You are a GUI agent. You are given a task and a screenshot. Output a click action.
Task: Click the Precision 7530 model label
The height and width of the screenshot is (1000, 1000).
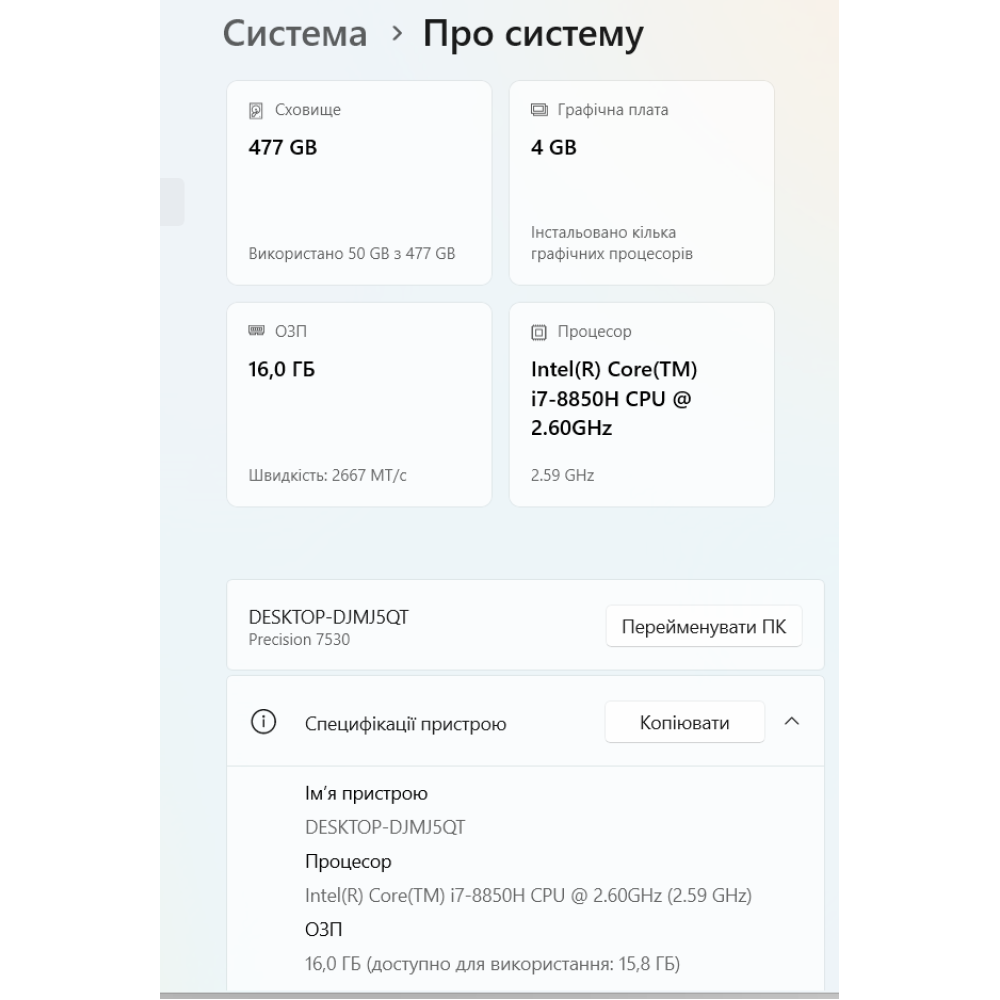point(299,639)
